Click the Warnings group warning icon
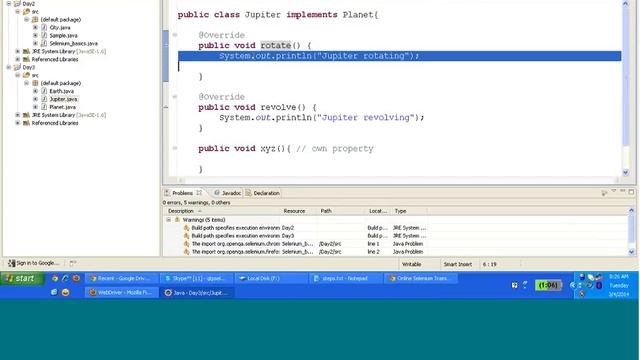This screenshot has width=640, height=360. tap(177, 220)
